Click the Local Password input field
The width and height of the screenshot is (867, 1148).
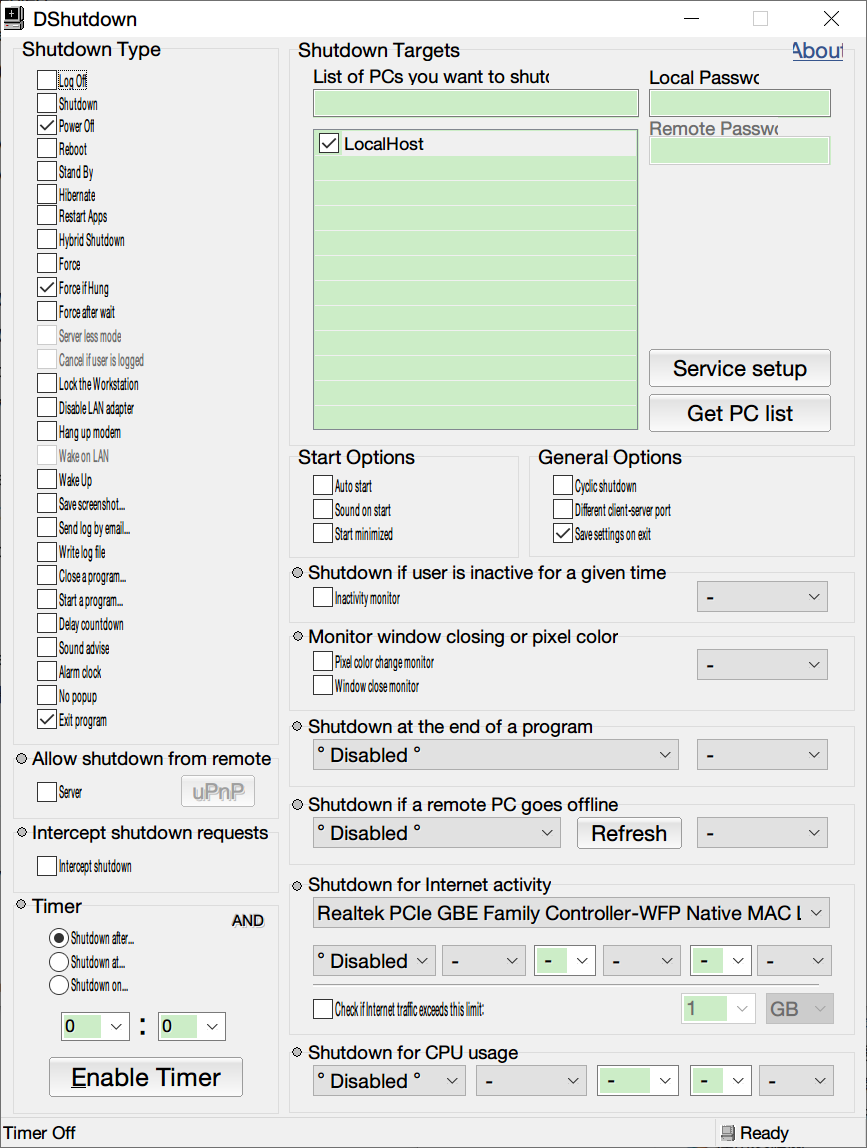(739, 103)
